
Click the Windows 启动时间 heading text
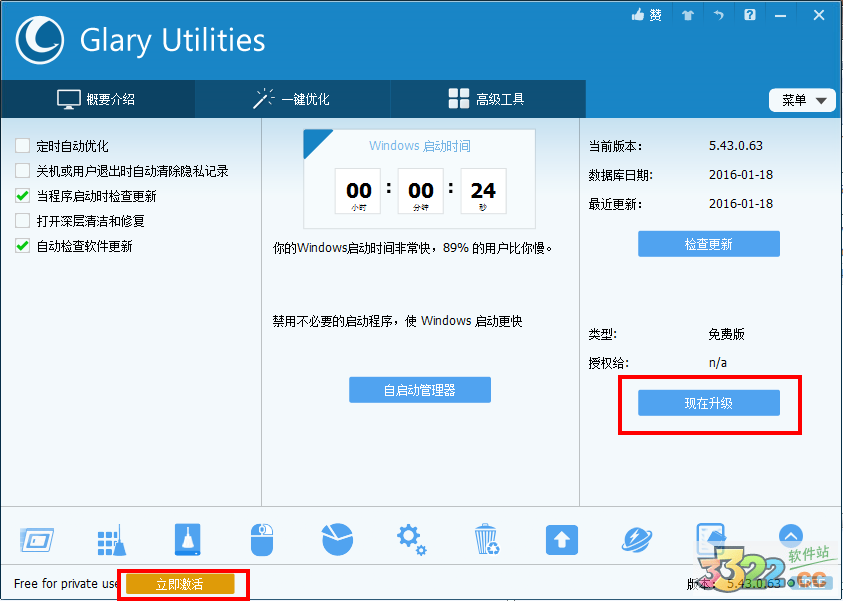[x=420, y=146]
